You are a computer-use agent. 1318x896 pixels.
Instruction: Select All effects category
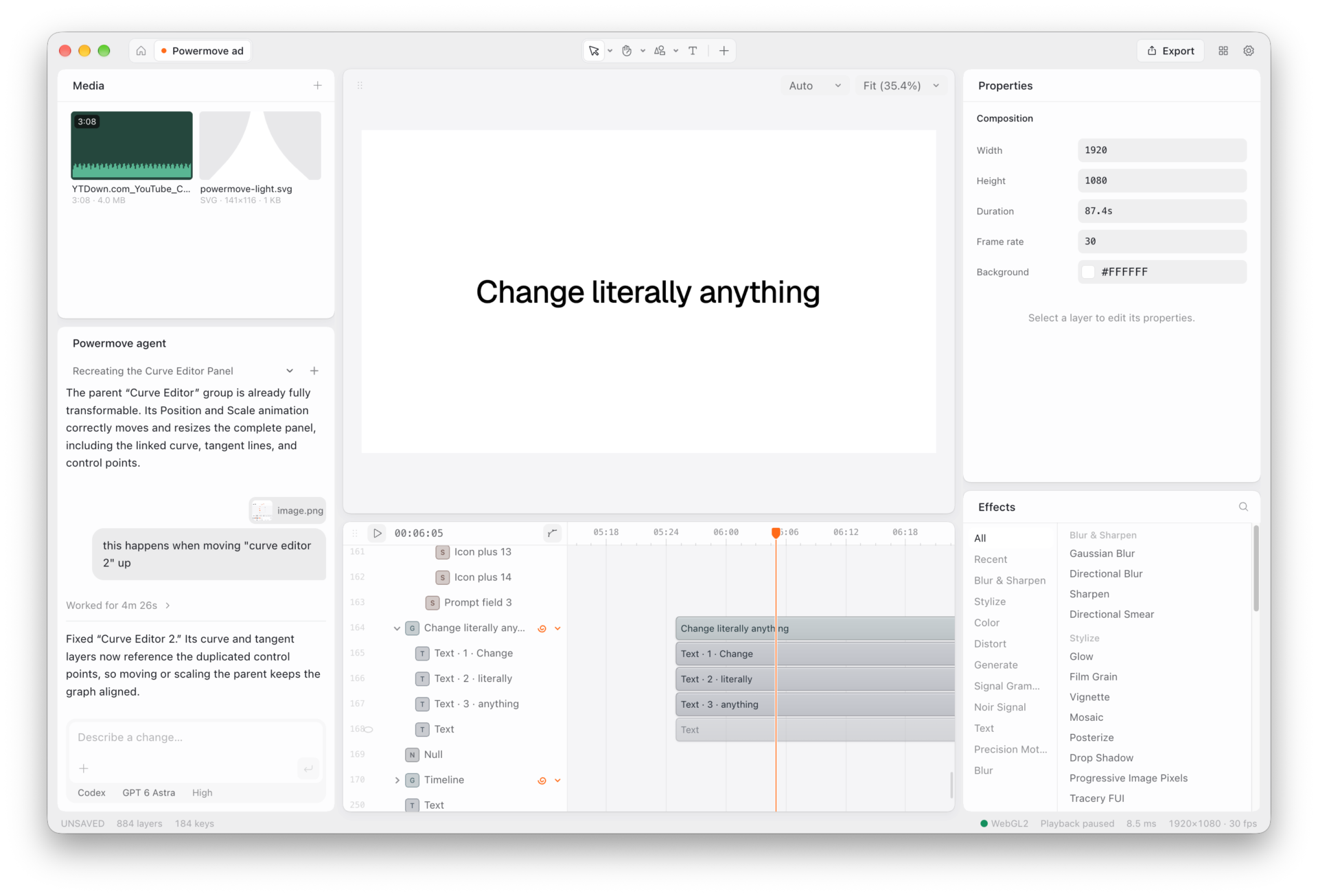coord(980,538)
